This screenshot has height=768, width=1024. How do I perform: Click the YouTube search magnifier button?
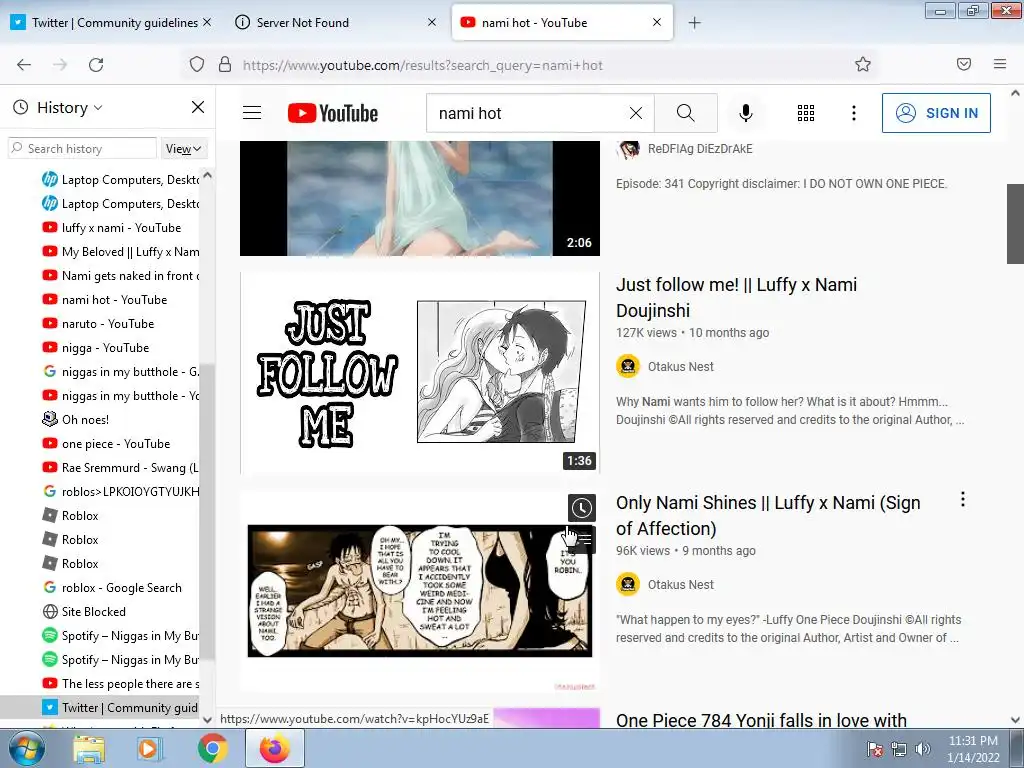coord(686,113)
